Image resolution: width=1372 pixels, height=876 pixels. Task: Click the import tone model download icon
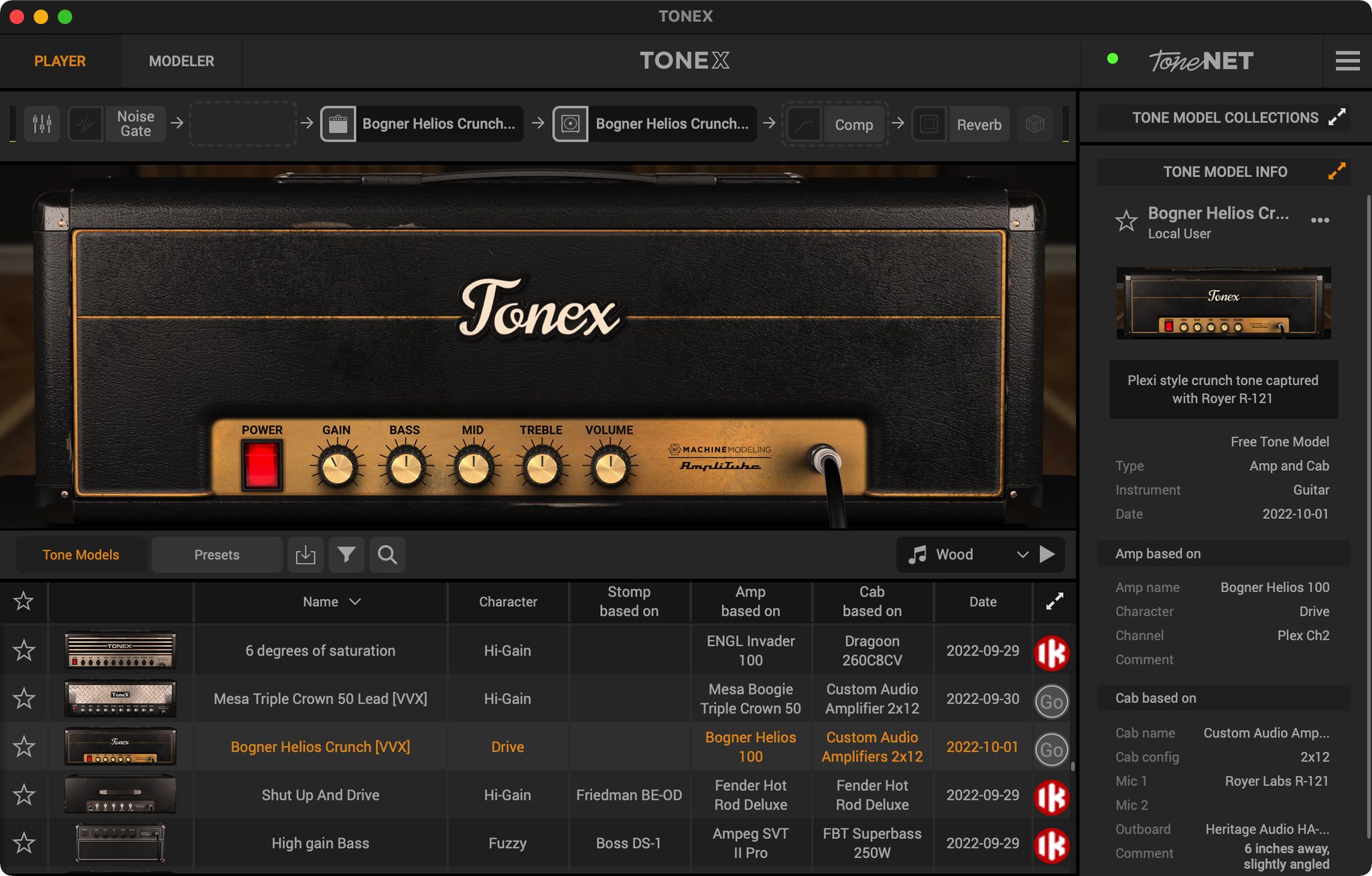(305, 555)
